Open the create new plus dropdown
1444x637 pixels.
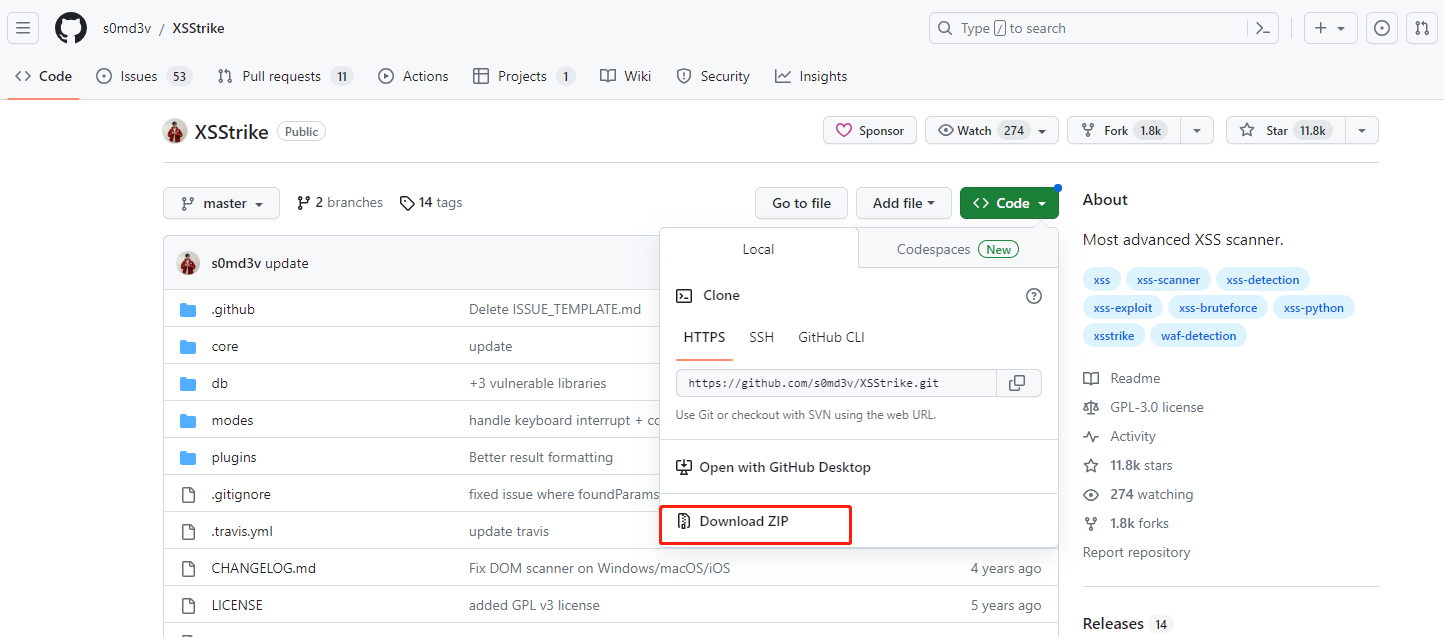pyautogui.click(x=1331, y=28)
